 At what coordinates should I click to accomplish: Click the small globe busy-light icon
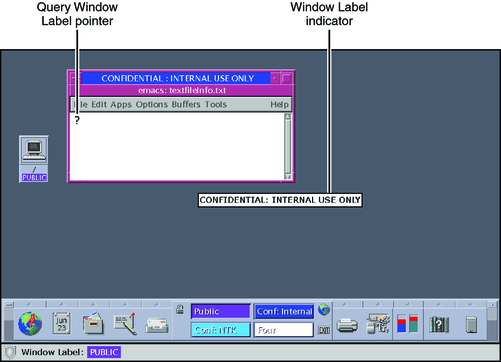coord(324,309)
